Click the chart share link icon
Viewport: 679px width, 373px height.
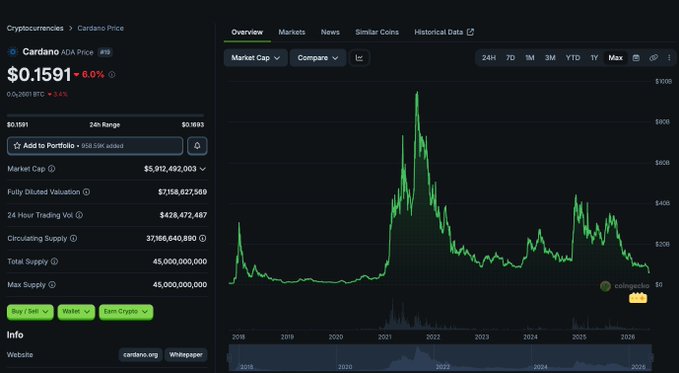tap(653, 58)
